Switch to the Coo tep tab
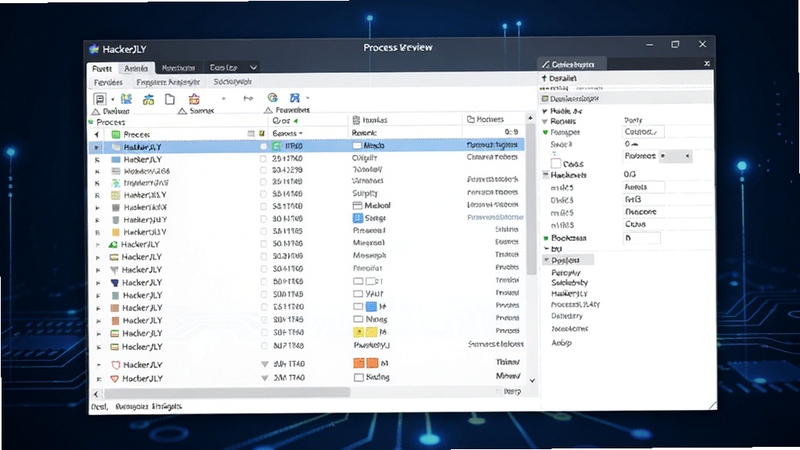The width and height of the screenshot is (800, 450). coord(223,67)
